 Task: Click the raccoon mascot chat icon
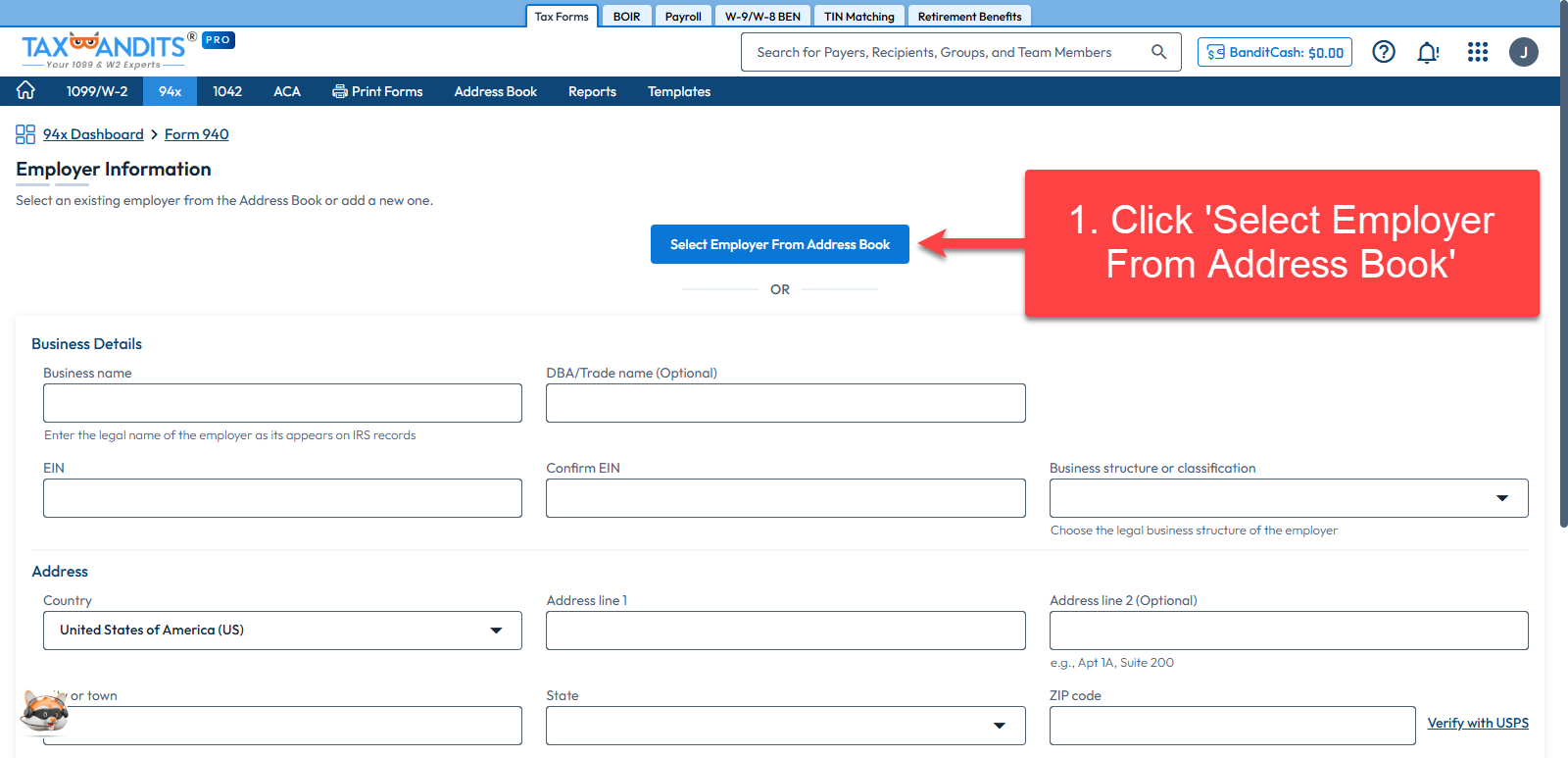pos(44,711)
